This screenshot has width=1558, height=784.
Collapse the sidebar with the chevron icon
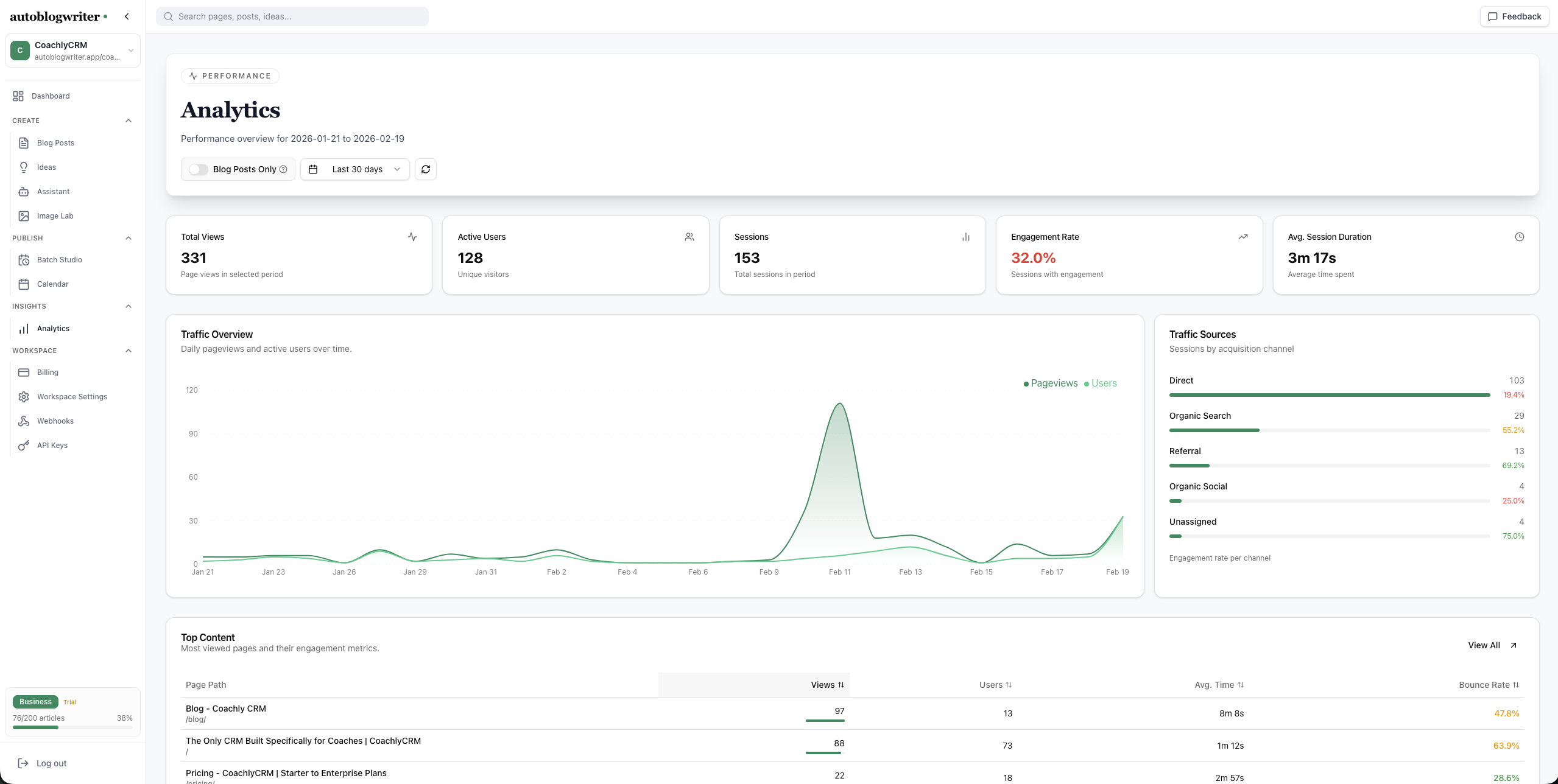tap(127, 16)
